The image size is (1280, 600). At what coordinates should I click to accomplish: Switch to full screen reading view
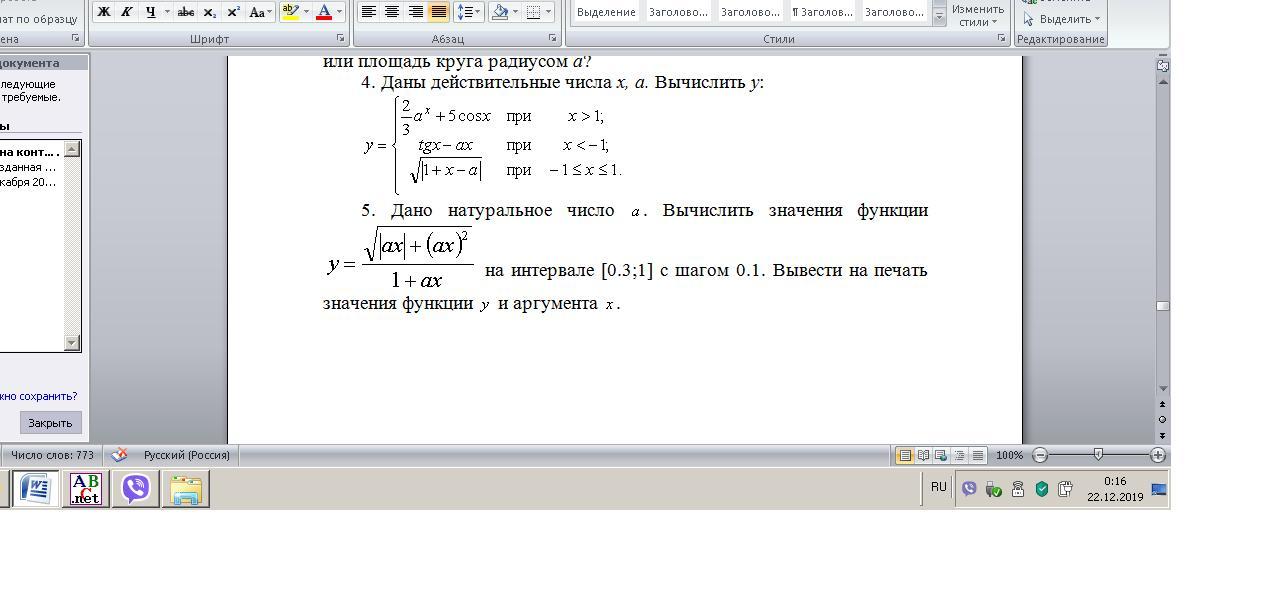tap(923, 455)
